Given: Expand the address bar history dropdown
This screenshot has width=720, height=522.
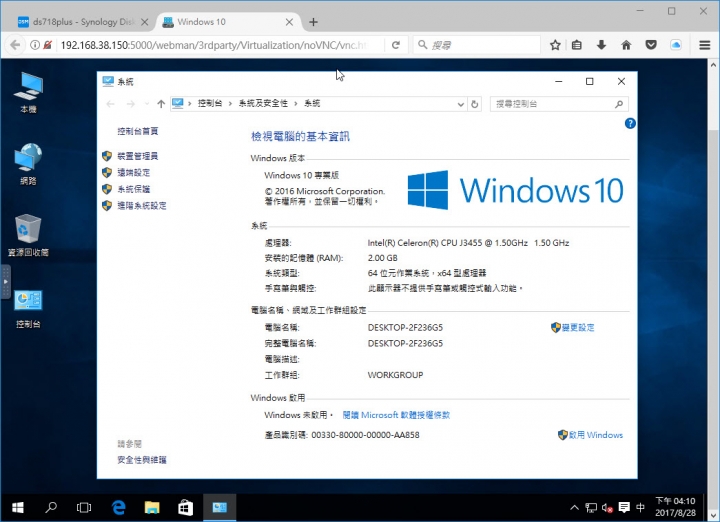Looking at the screenshot, I should point(461,104).
